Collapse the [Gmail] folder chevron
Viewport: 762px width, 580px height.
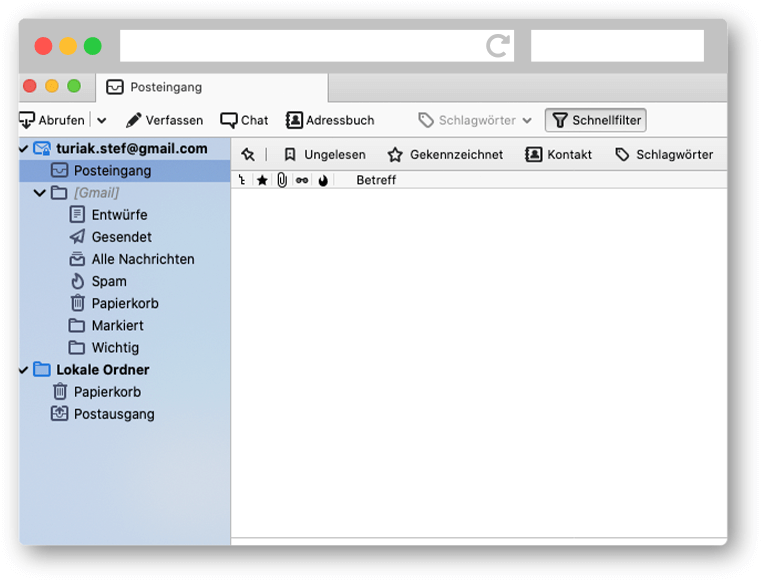click(40, 193)
